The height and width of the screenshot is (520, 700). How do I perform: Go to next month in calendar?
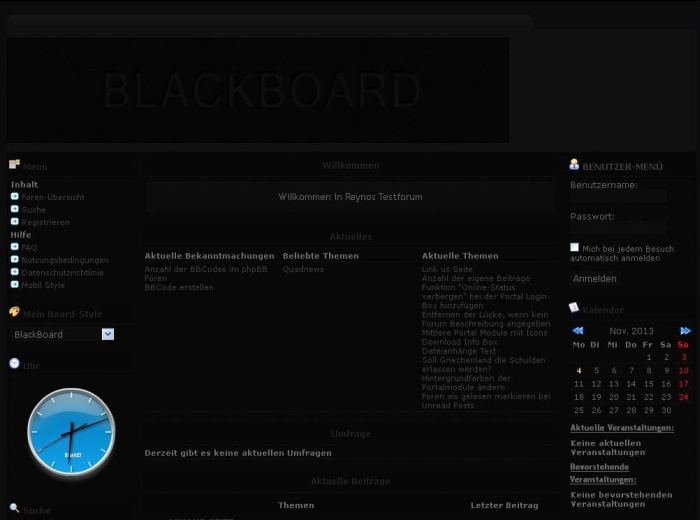685,331
